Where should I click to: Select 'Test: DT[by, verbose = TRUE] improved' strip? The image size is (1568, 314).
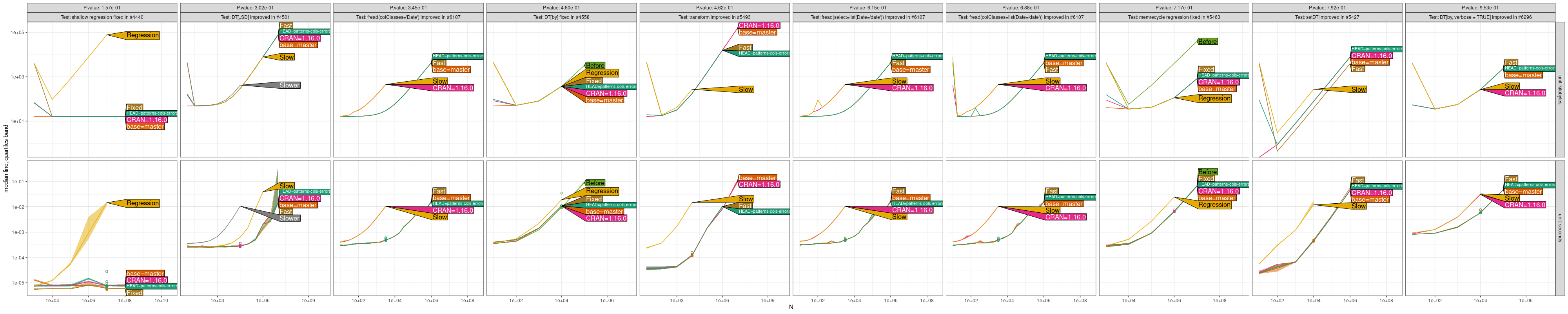pyautogui.click(x=1480, y=17)
